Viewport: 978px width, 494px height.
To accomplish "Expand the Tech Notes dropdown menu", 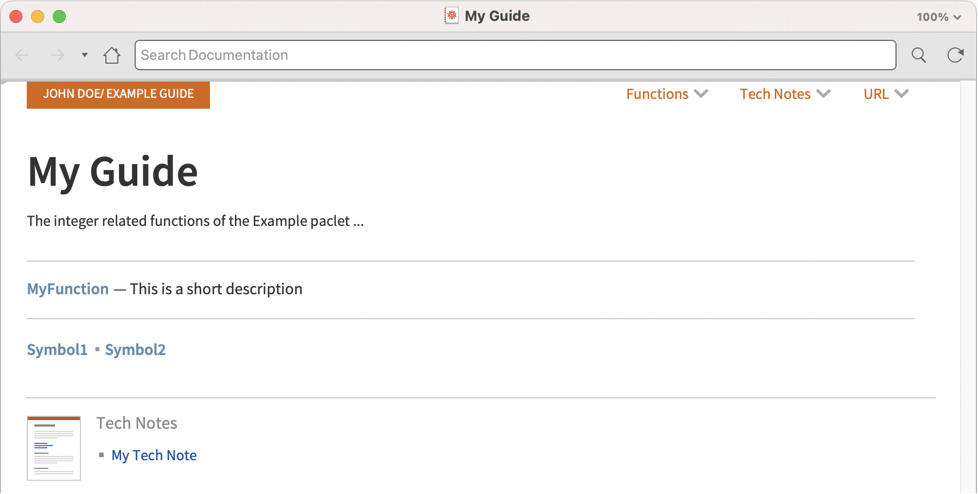I will pos(785,94).
